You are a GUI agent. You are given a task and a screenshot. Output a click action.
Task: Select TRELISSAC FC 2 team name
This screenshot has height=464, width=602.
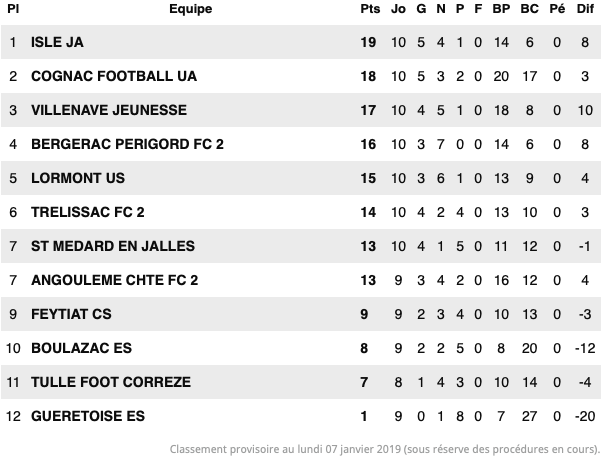click(88, 212)
